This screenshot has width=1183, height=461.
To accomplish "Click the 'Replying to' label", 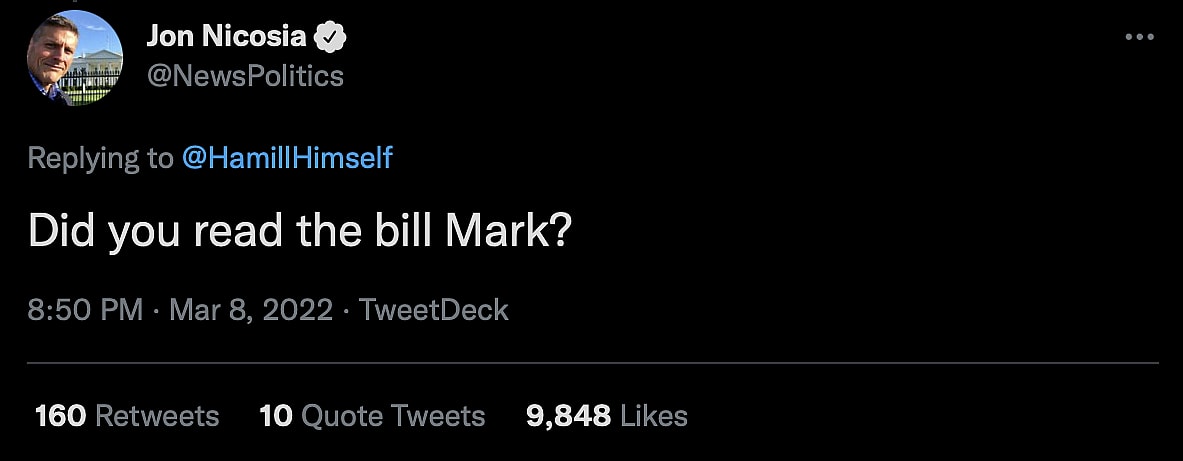I will tap(100, 158).
